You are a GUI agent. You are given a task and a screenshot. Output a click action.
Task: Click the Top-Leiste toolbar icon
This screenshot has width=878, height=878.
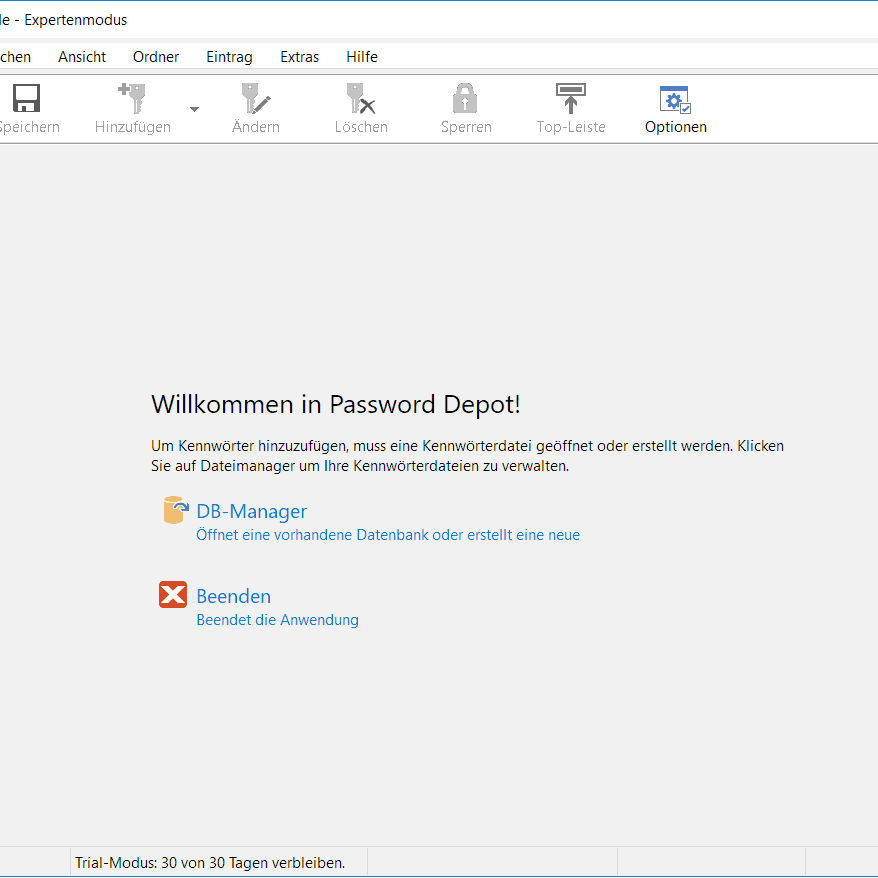[571, 99]
